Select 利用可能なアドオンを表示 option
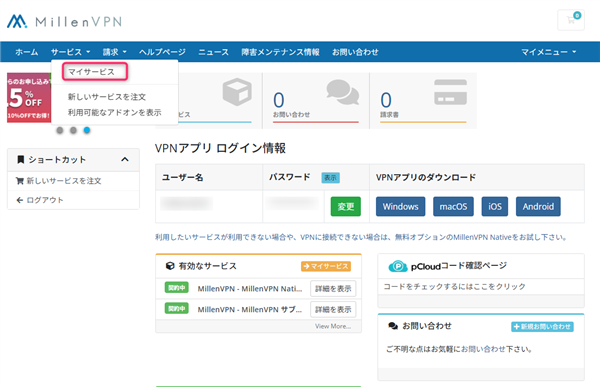Image resolution: width=600 pixels, height=387 pixels. [x=114, y=113]
